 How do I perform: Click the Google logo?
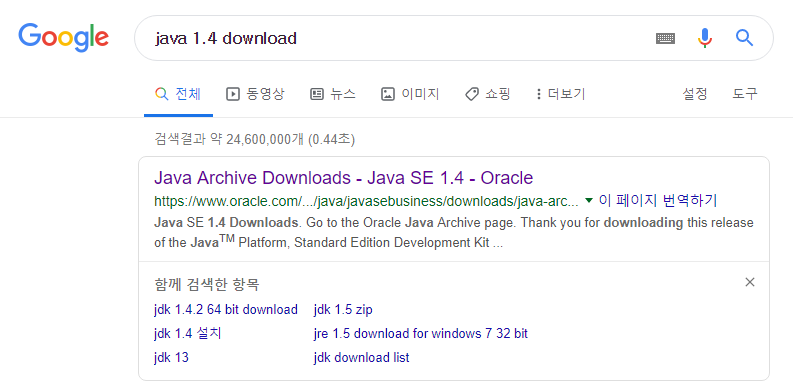pos(64,37)
